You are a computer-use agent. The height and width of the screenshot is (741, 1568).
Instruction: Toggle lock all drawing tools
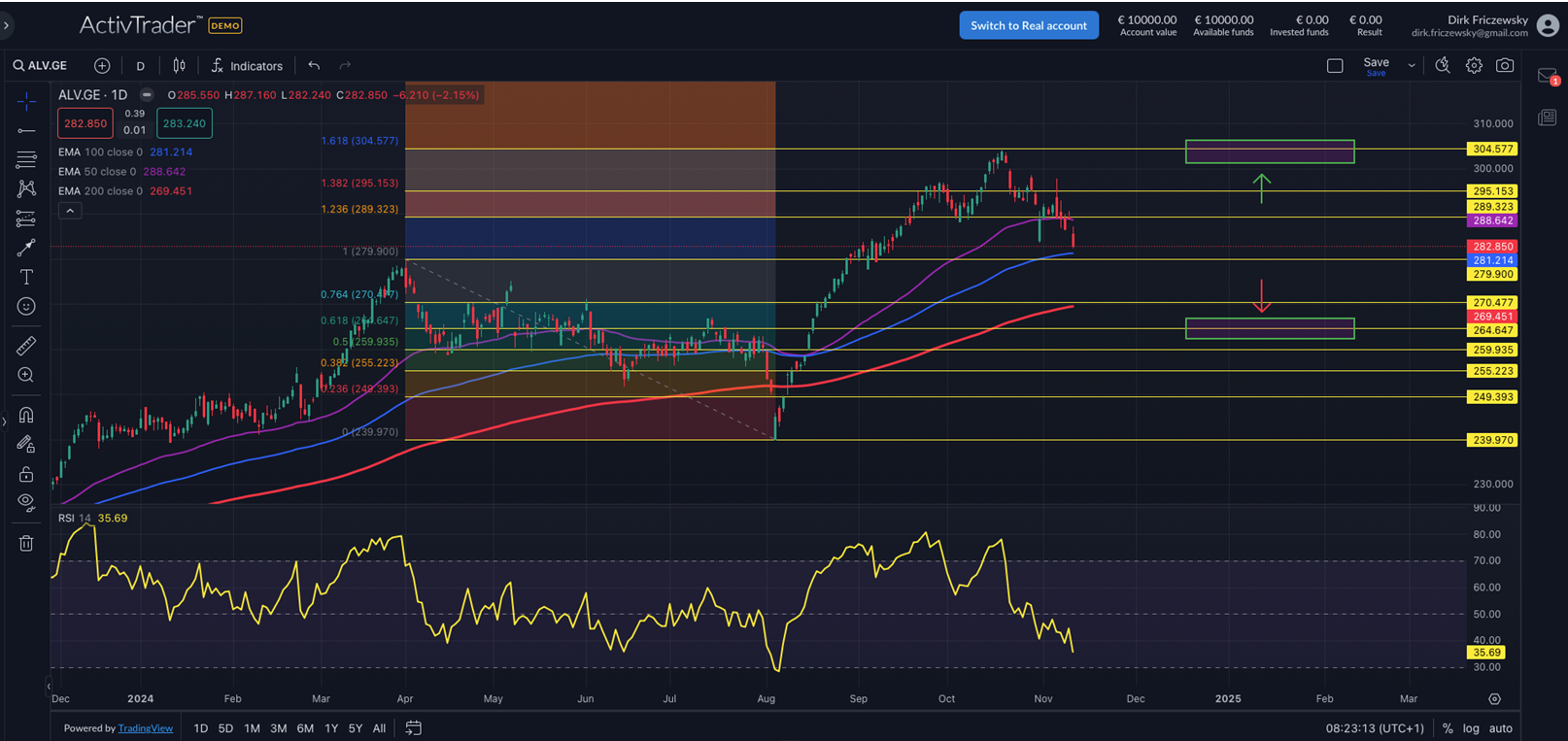(x=26, y=474)
